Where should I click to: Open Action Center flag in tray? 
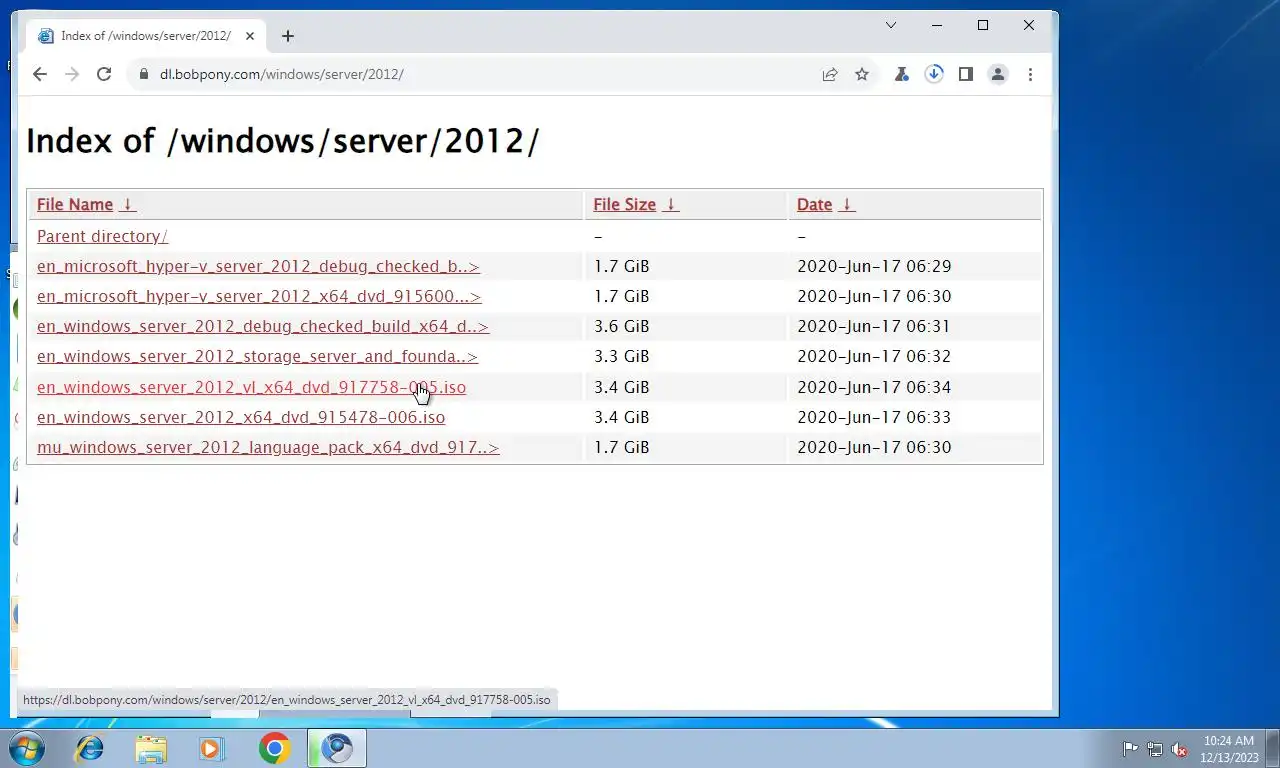tap(1130, 749)
